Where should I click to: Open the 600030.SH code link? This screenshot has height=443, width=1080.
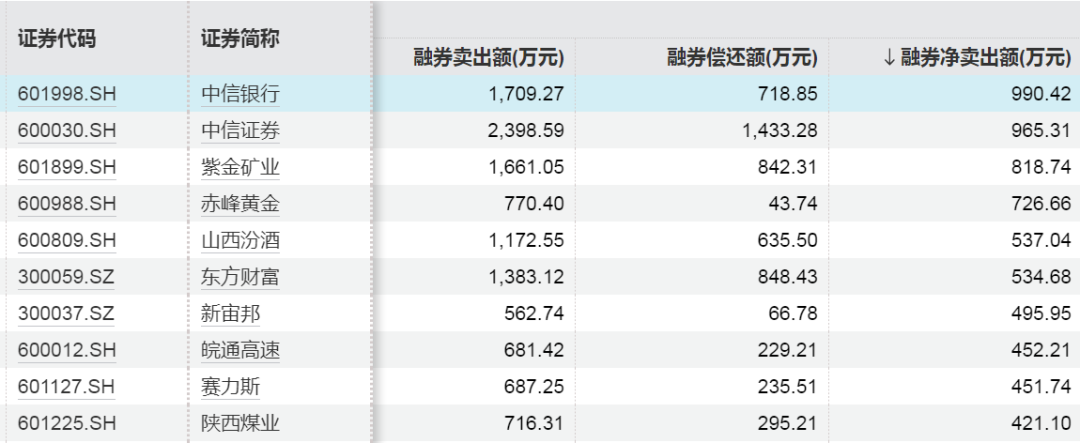(x=67, y=131)
